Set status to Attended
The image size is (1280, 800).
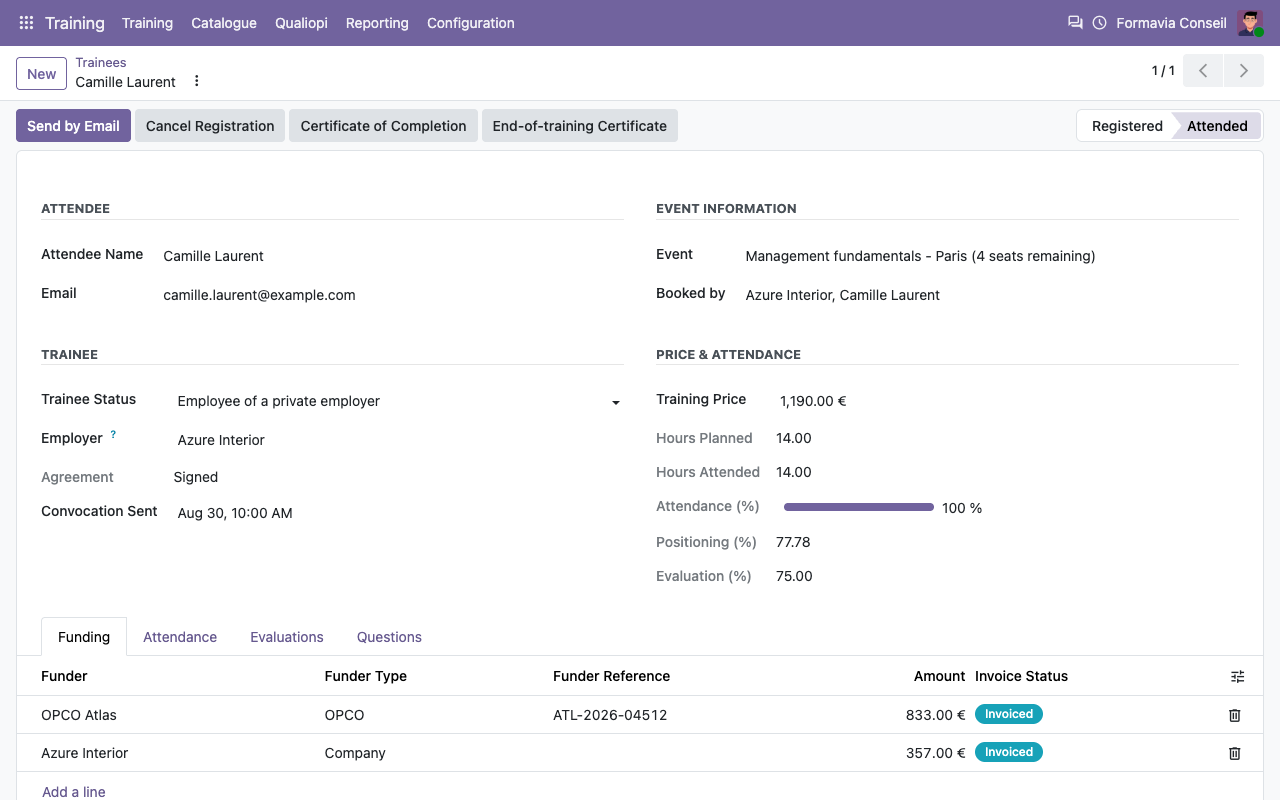1217,126
